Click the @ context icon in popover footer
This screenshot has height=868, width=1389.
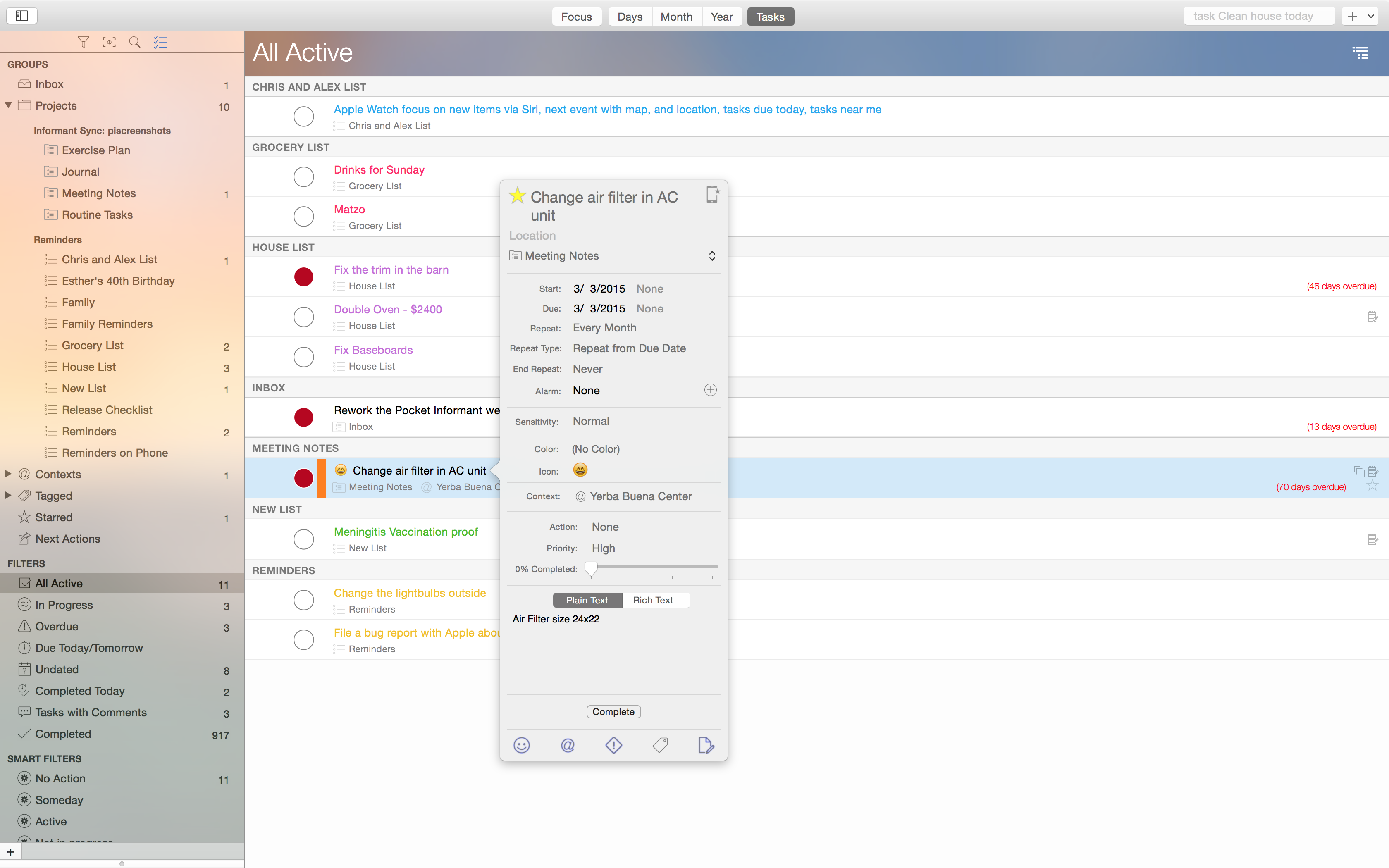point(567,745)
